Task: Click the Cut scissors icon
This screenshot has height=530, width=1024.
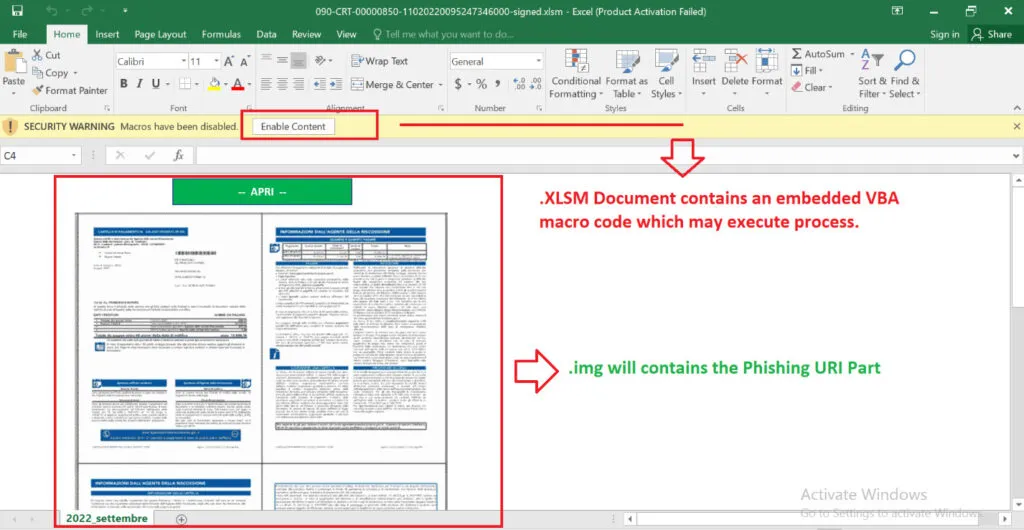Action: click(37, 55)
